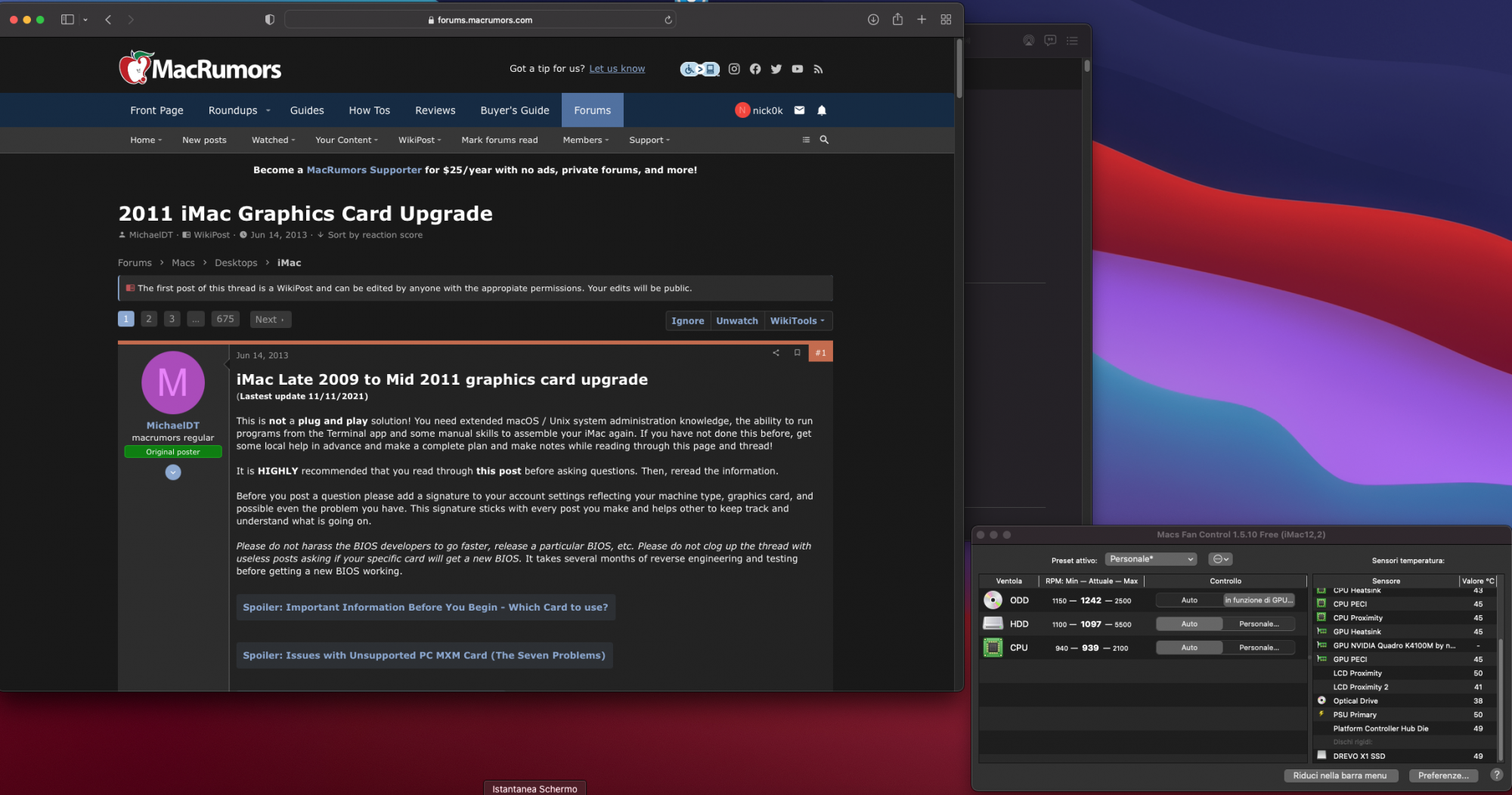1512x795 pixels.
Task: Expand the Roundups dropdown arrow
Action: 268,110
